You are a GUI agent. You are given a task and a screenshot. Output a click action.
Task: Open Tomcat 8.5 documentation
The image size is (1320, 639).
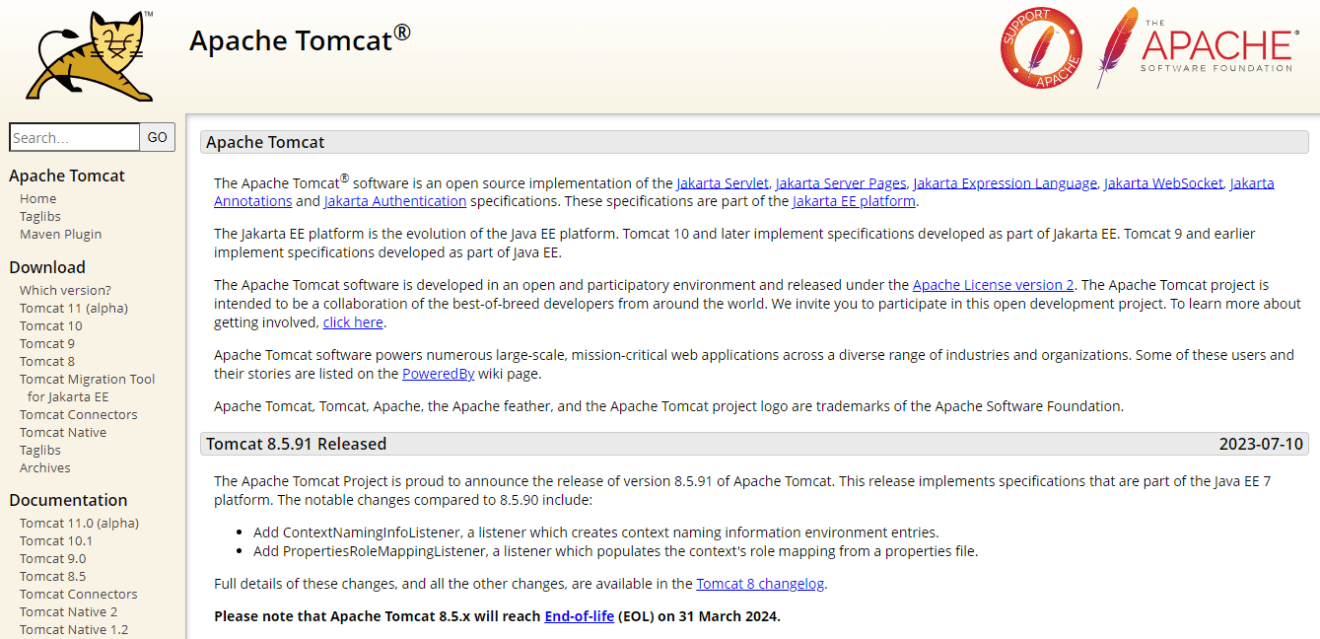[x=53, y=576]
